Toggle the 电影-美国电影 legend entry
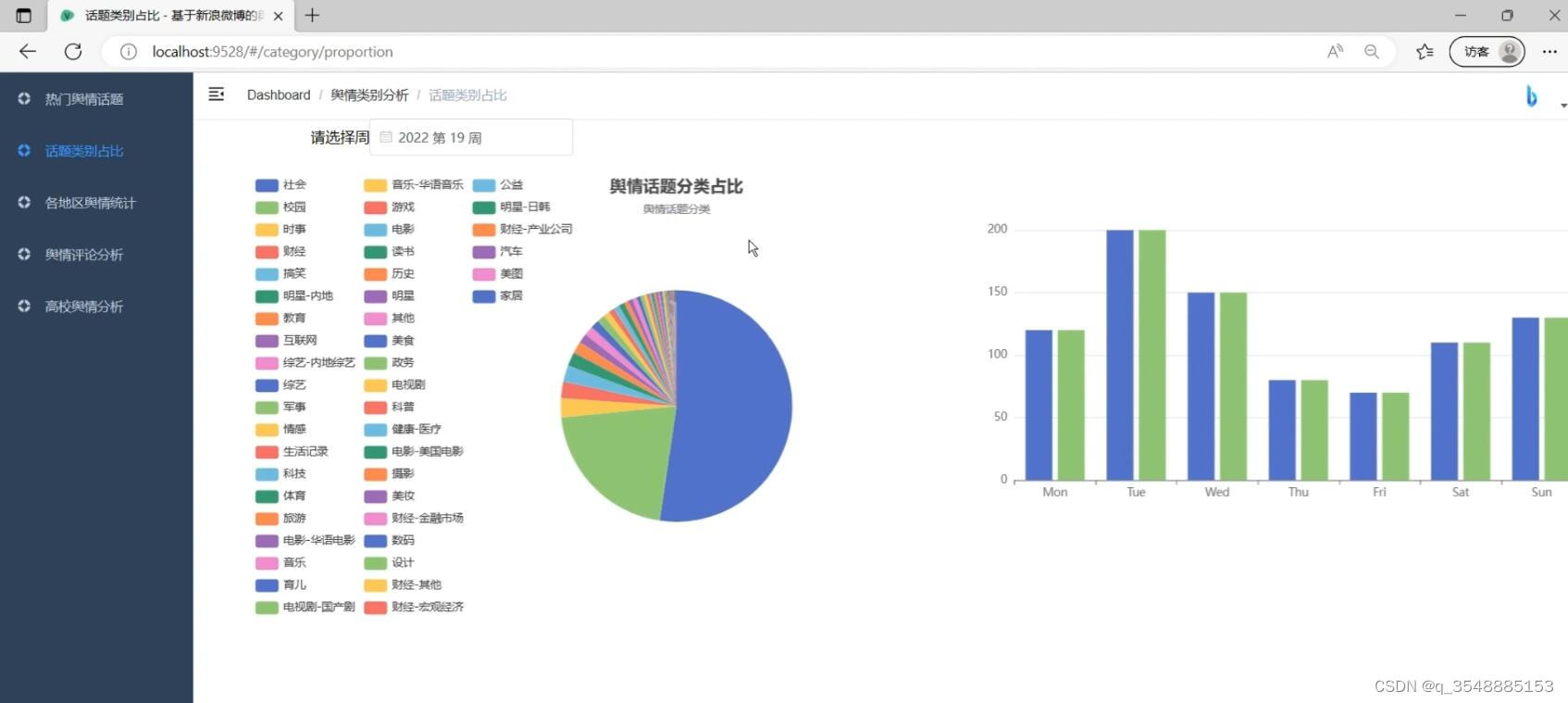The image size is (1568, 703). [414, 452]
